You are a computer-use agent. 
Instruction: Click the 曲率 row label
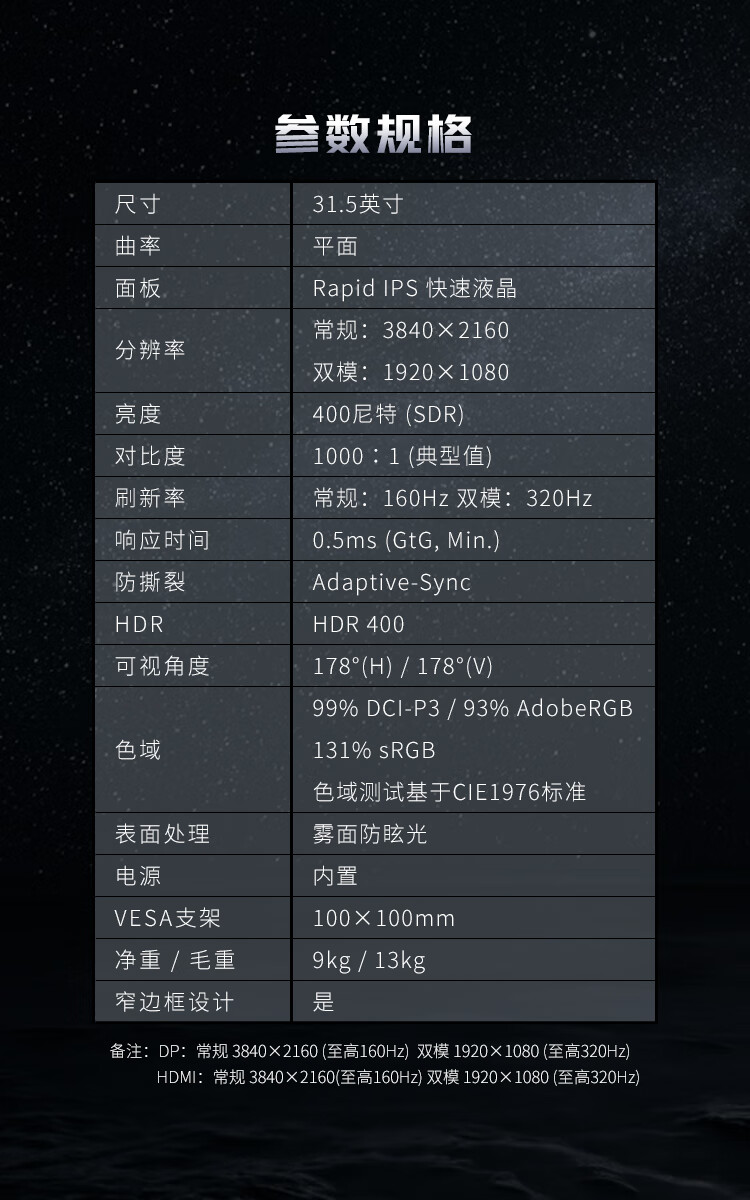[x=138, y=247]
